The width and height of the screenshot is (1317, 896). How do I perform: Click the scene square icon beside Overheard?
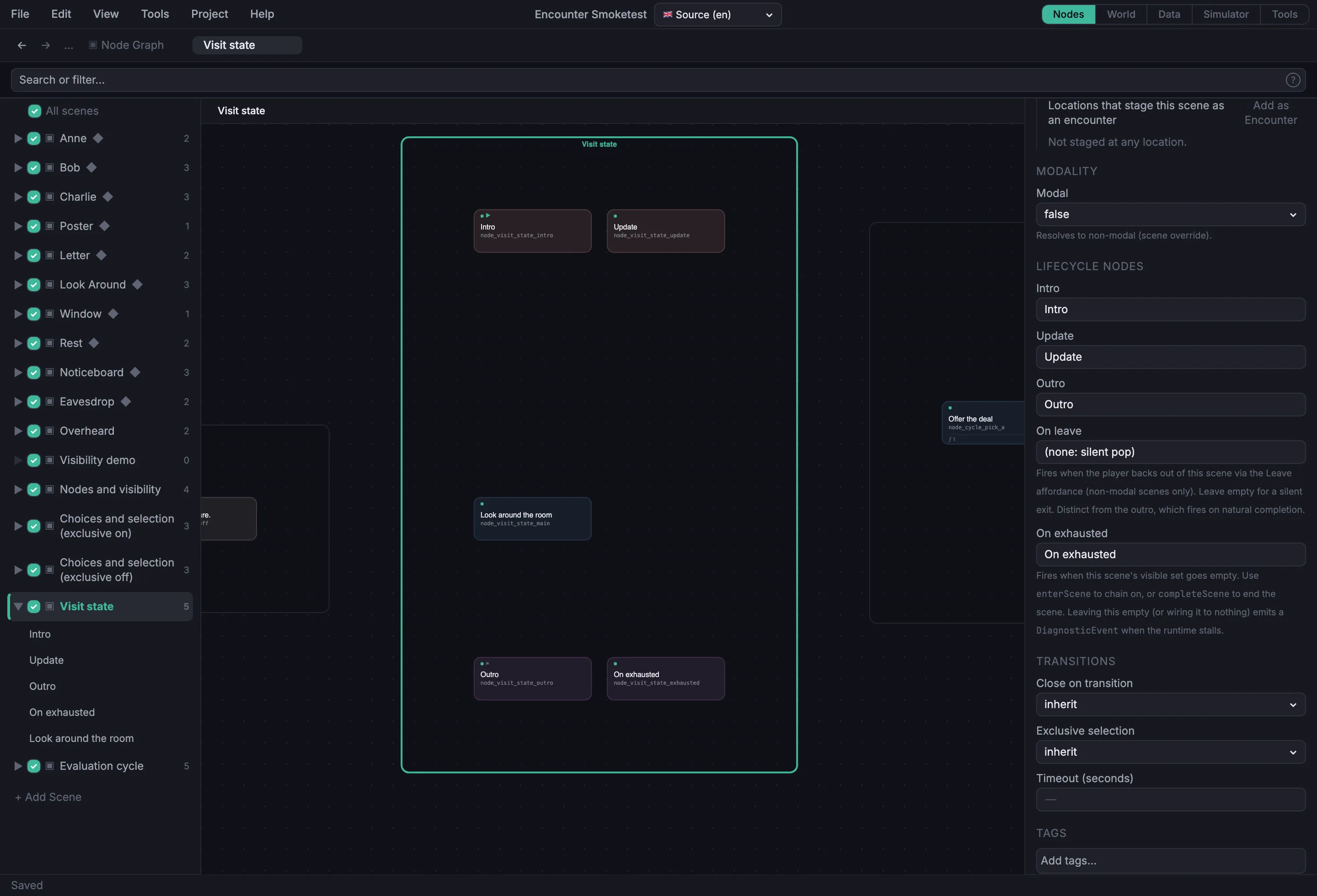tap(50, 431)
